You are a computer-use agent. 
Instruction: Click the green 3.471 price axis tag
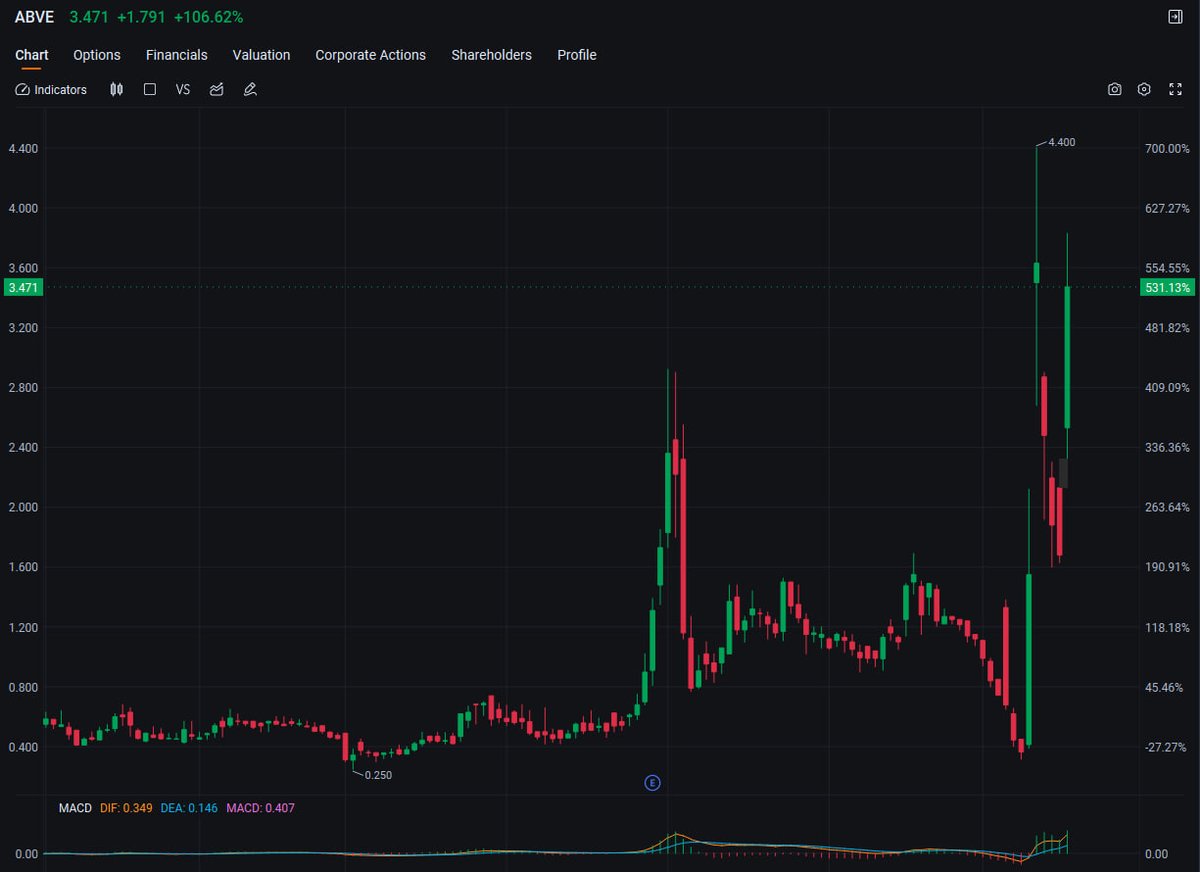(x=23, y=288)
